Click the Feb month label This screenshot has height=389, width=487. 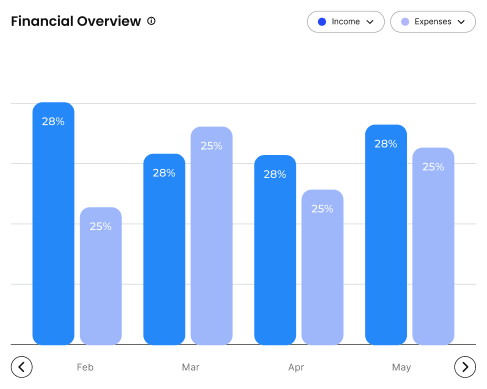[85, 367]
